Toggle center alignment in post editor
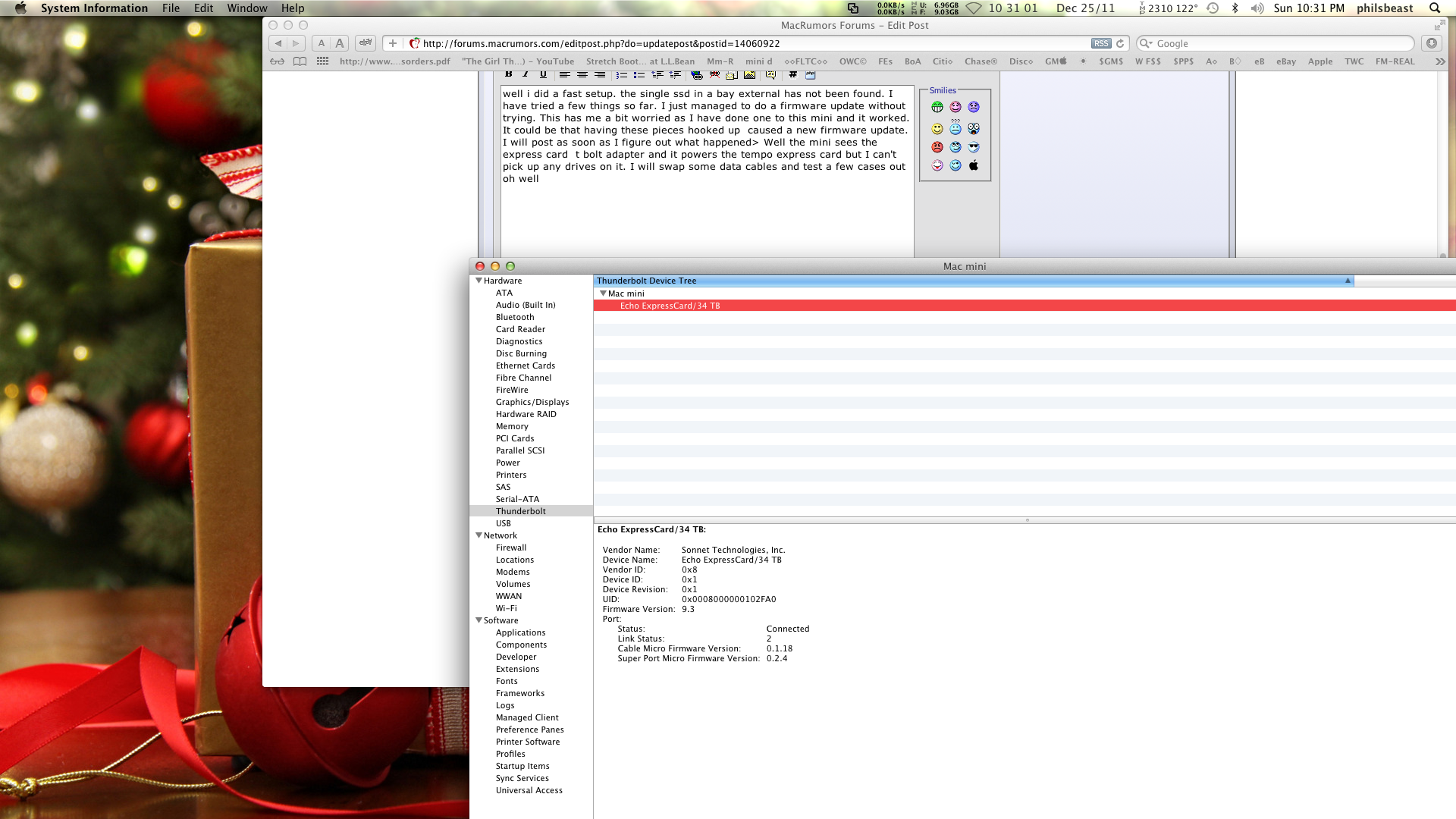Viewport: 1456px width, 819px height. [x=582, y=74]
